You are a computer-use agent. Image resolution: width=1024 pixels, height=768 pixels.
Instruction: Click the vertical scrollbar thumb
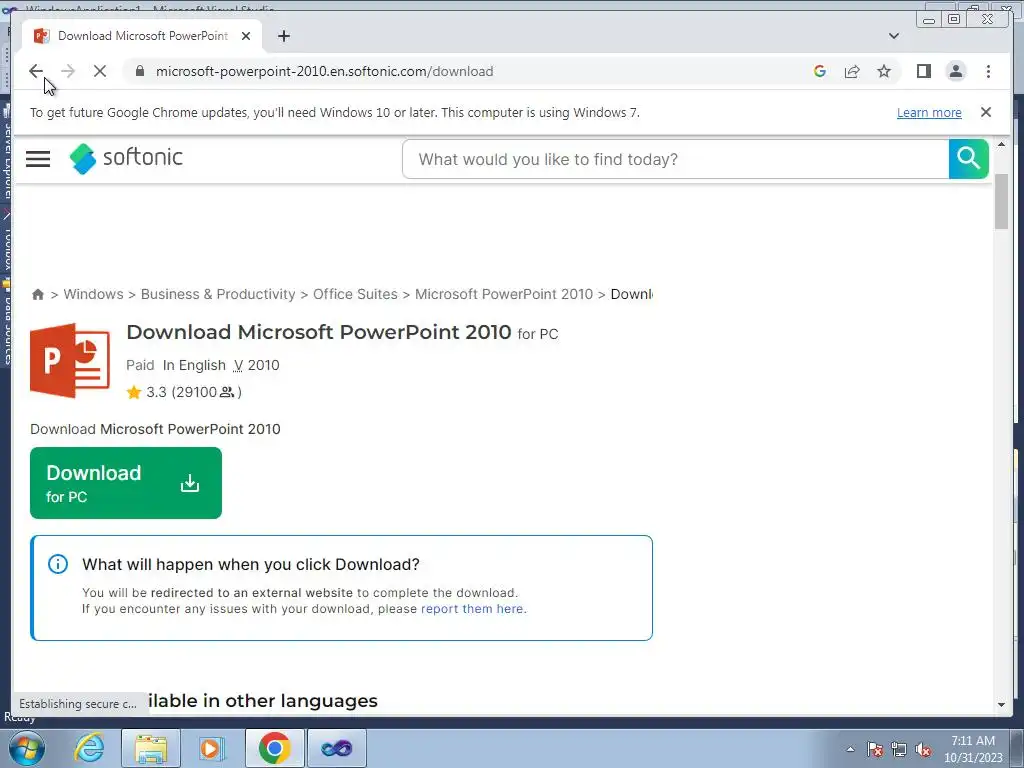(1001, 203)
